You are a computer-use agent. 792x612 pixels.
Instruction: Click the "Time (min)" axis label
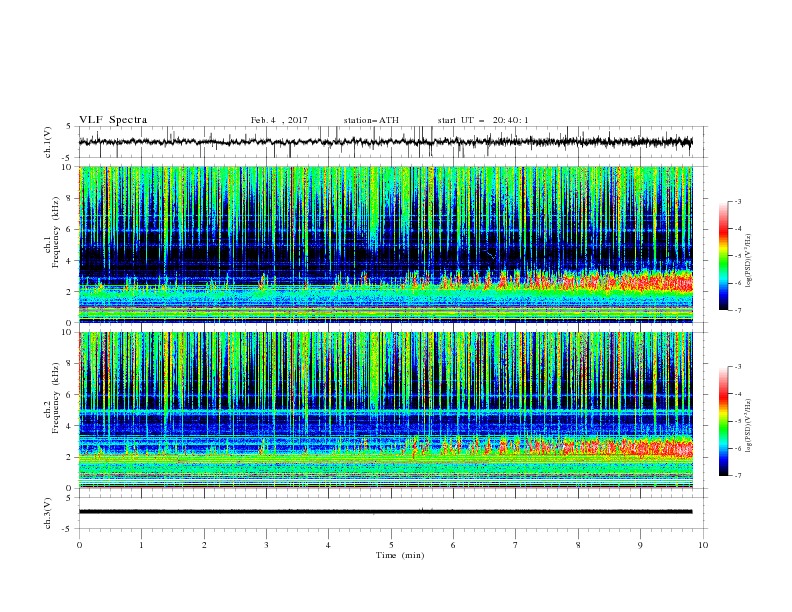[x=400, y=555]
